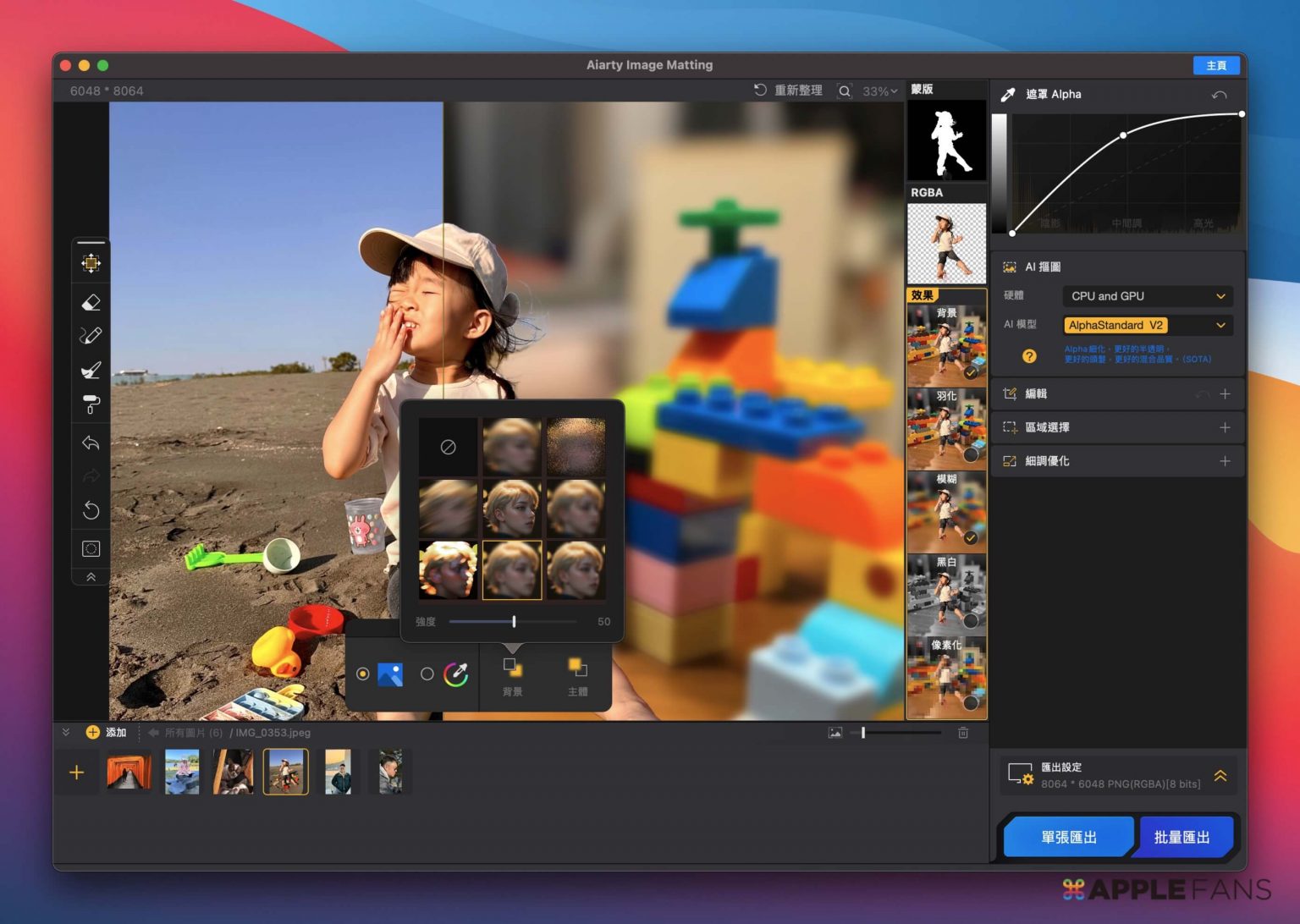
Task: Click the eyedropper icon beside 遮罩 Alpha
Action: (x=1008, y=95)
